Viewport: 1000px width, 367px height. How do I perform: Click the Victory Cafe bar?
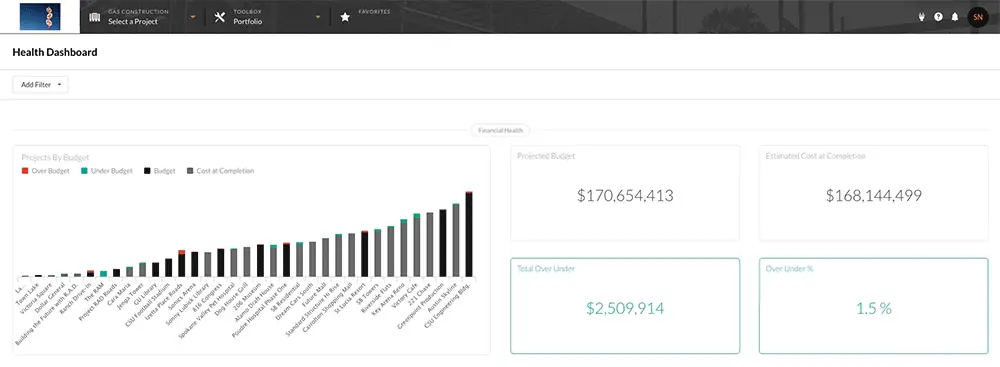[x=416, y=246]
